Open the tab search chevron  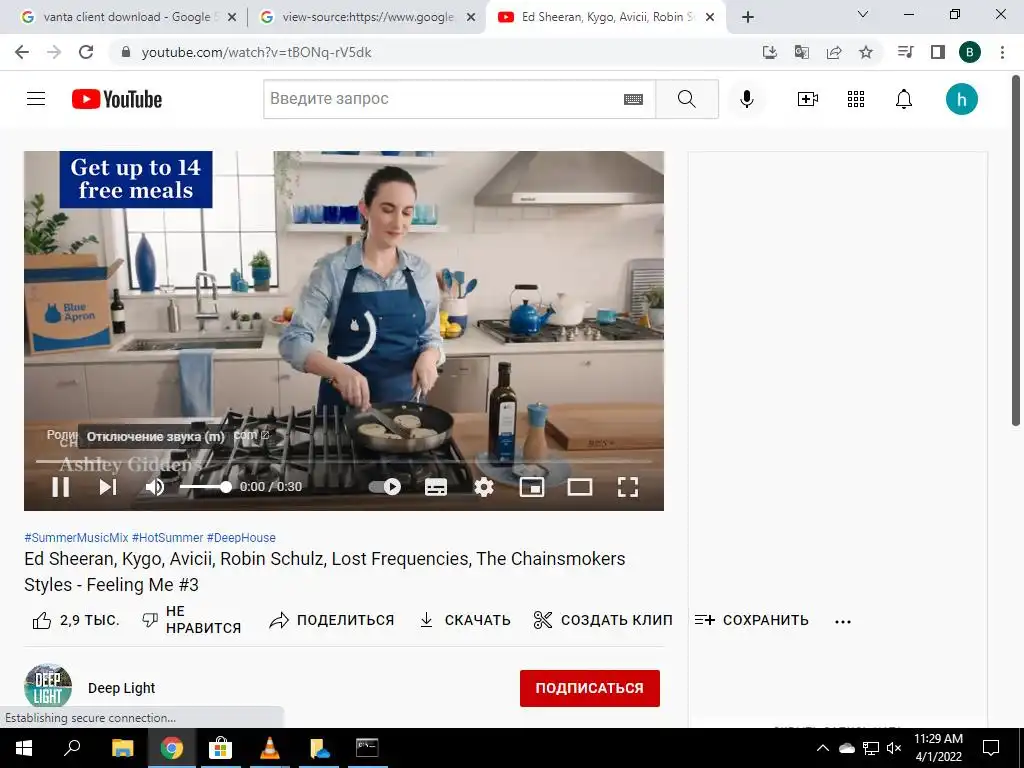pos(863,14)
